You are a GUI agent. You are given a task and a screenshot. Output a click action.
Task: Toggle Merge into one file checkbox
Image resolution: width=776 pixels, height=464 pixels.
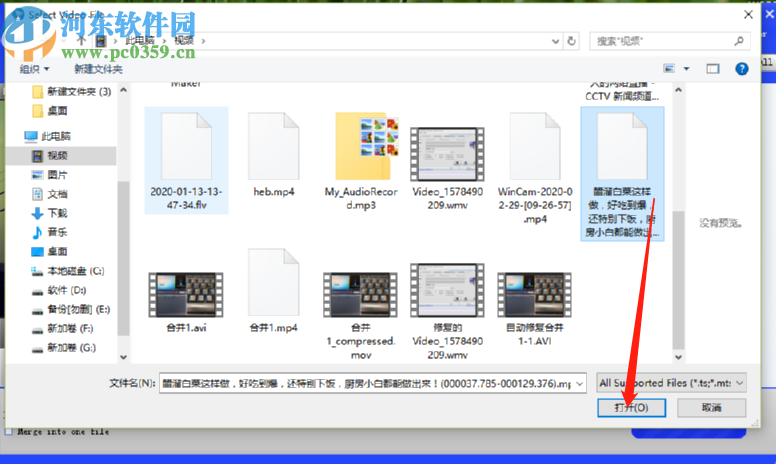point(8,432)
